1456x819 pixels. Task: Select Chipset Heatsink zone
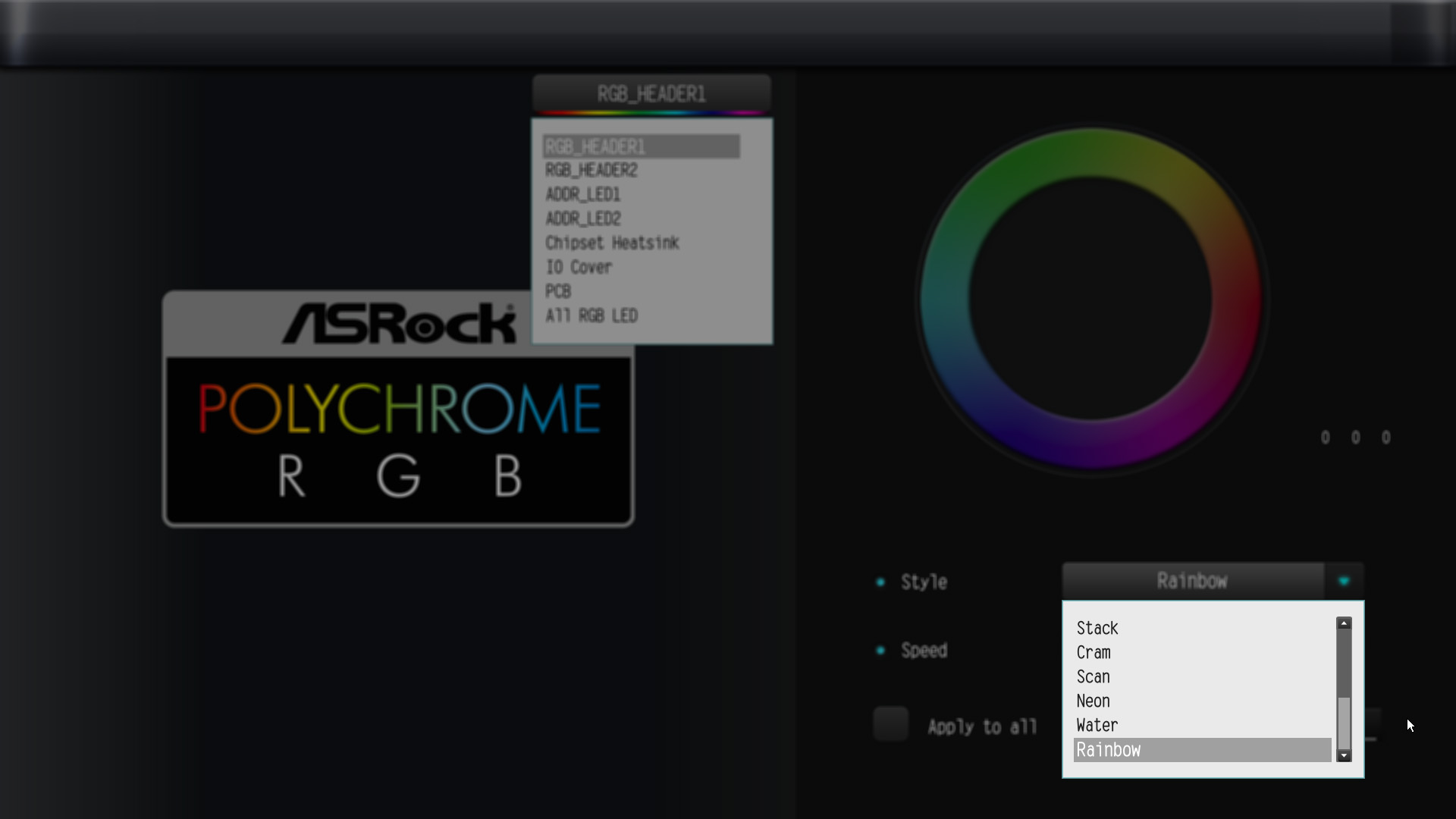point(612,243)
